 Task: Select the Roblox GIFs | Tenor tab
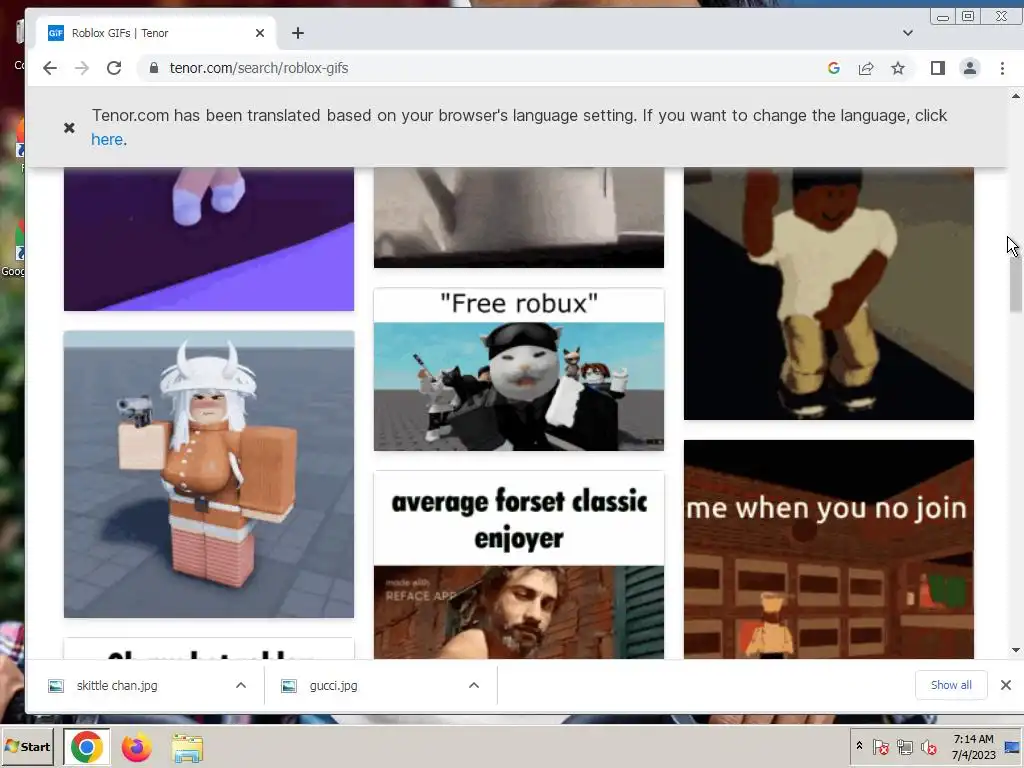[x=157, y=33]
